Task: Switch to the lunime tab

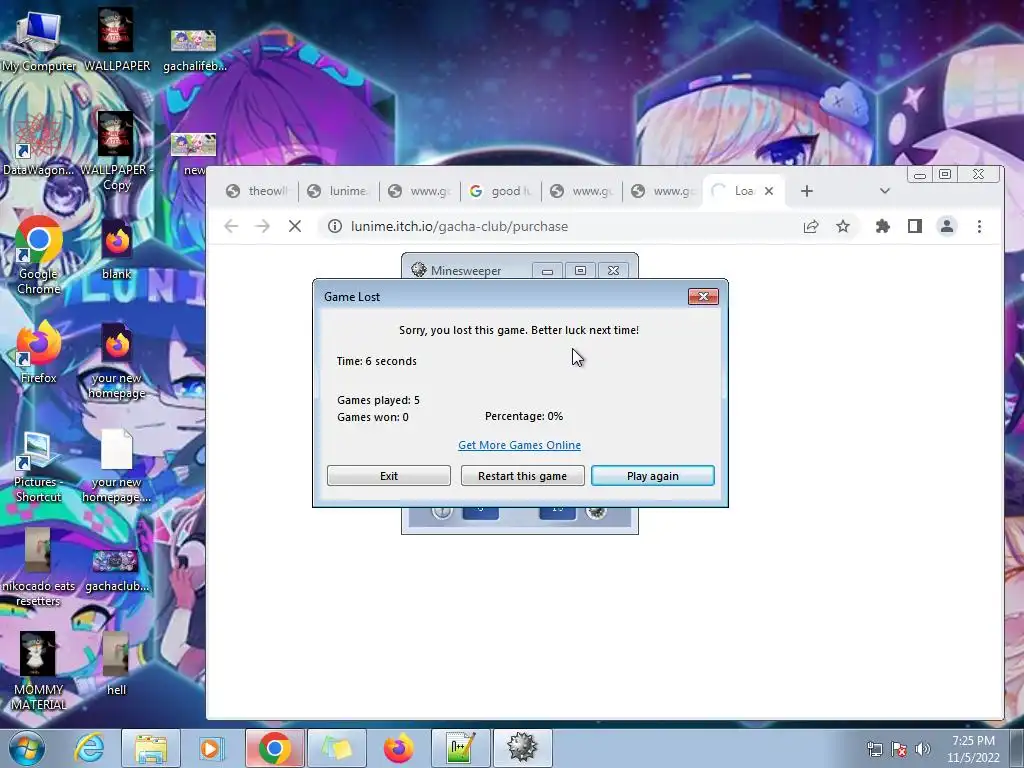Action: tap(338, 191)
